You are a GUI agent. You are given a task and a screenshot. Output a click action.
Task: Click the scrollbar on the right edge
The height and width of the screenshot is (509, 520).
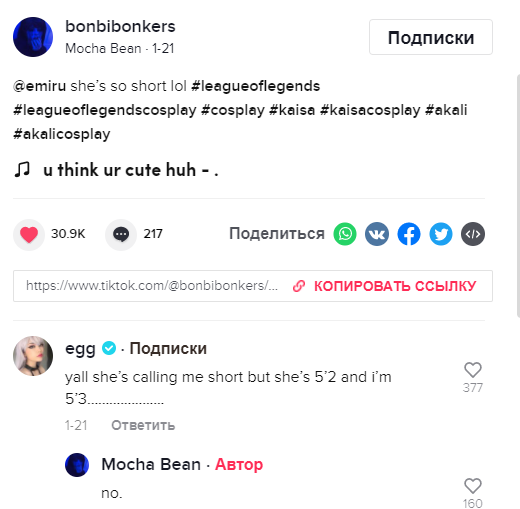518,195
